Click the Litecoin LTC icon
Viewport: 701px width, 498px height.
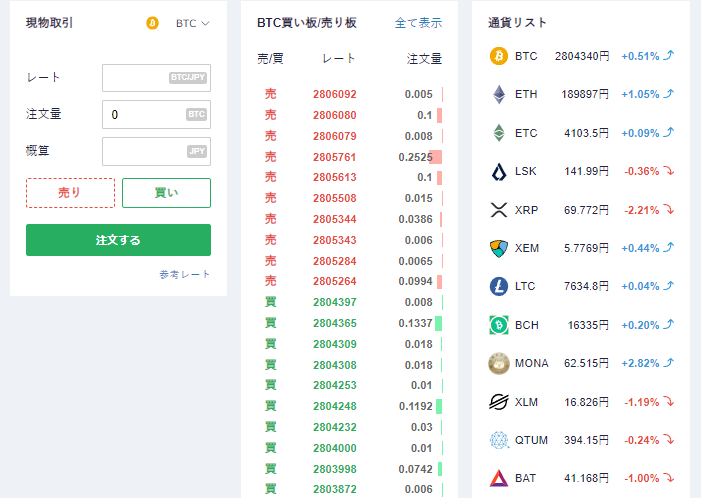click(x=498, y=286)
